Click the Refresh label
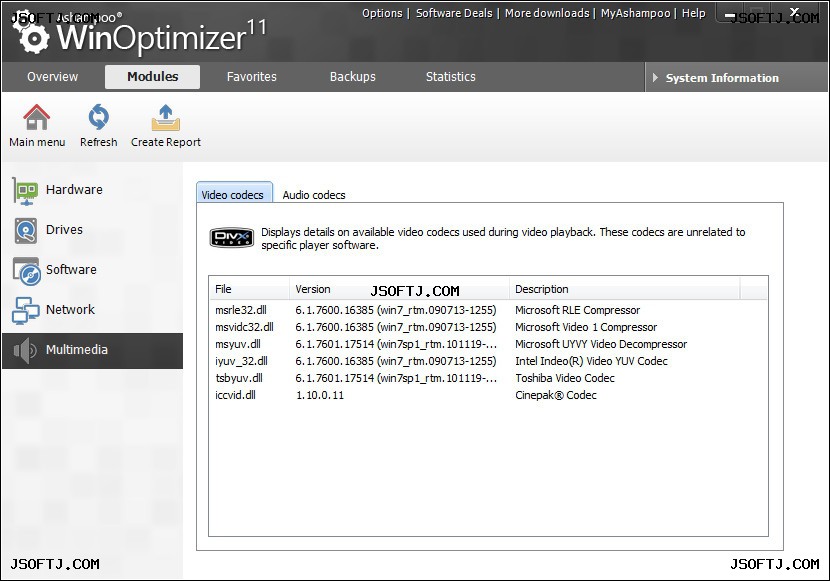Viewport: 830px width, 581px height. (x=98, y=142)
